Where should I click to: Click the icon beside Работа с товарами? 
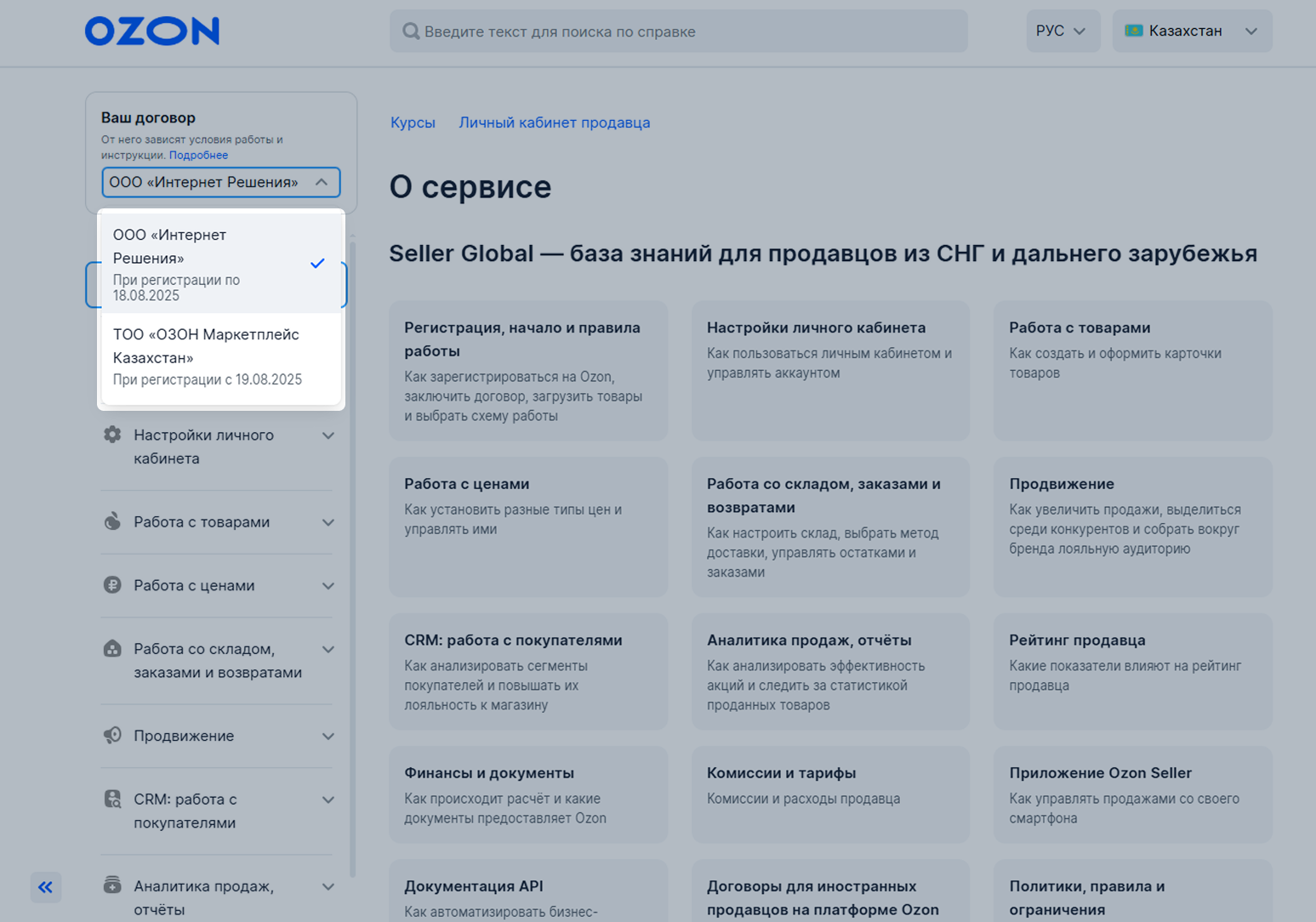(x=112, y=521)
